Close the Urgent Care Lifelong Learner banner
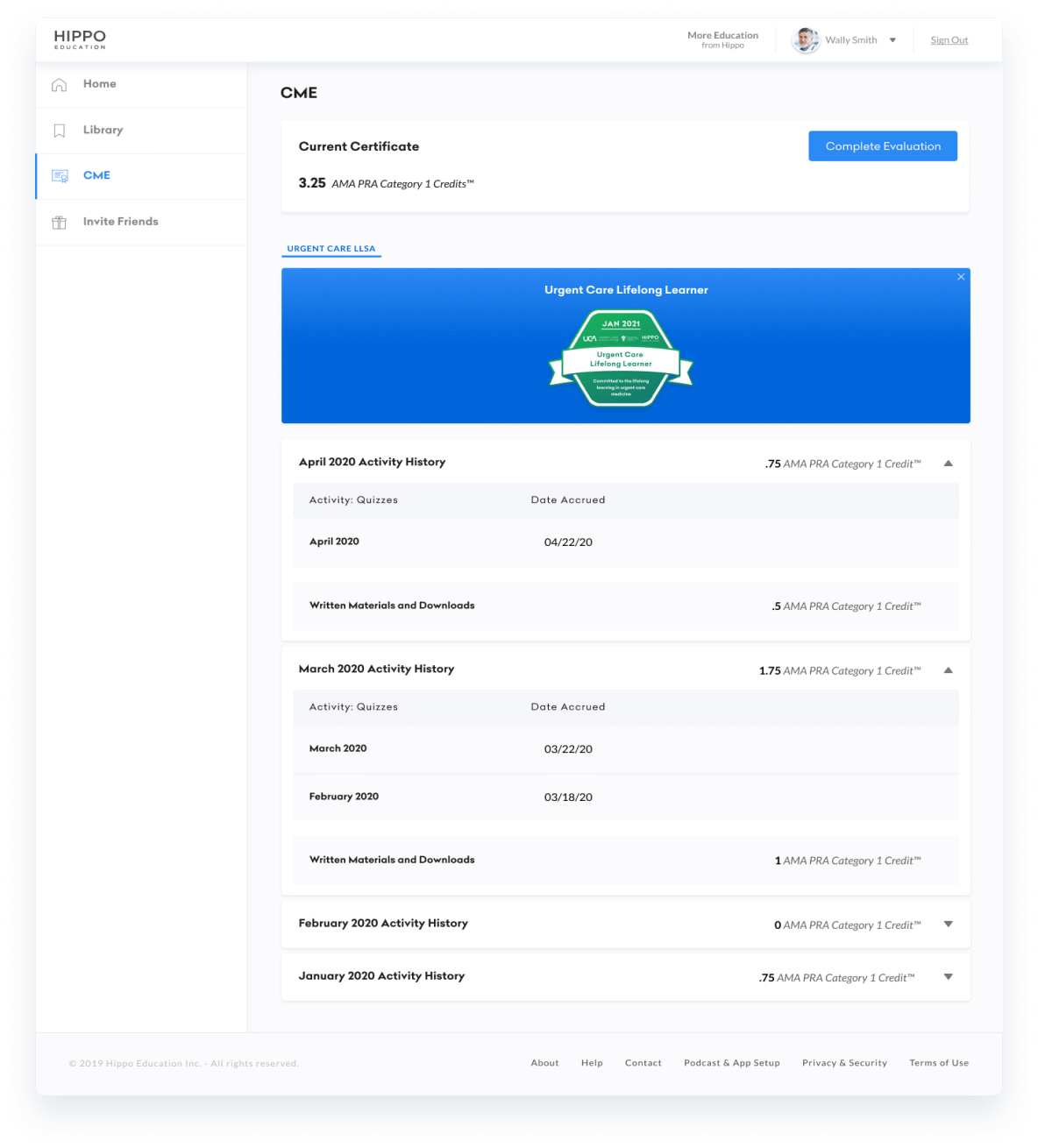 (x=961, y=277)
